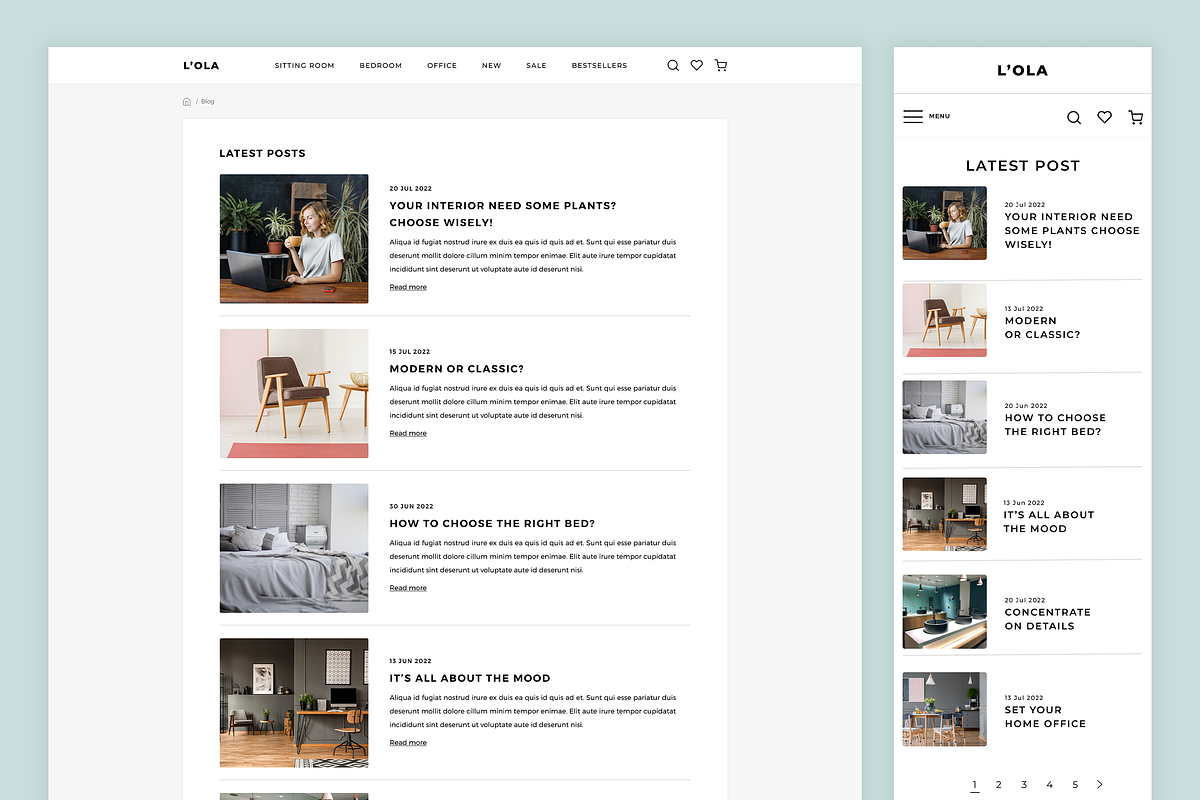
Task: Click mobile thumbnail of woman with plants
Action: [x=945, y=223]
